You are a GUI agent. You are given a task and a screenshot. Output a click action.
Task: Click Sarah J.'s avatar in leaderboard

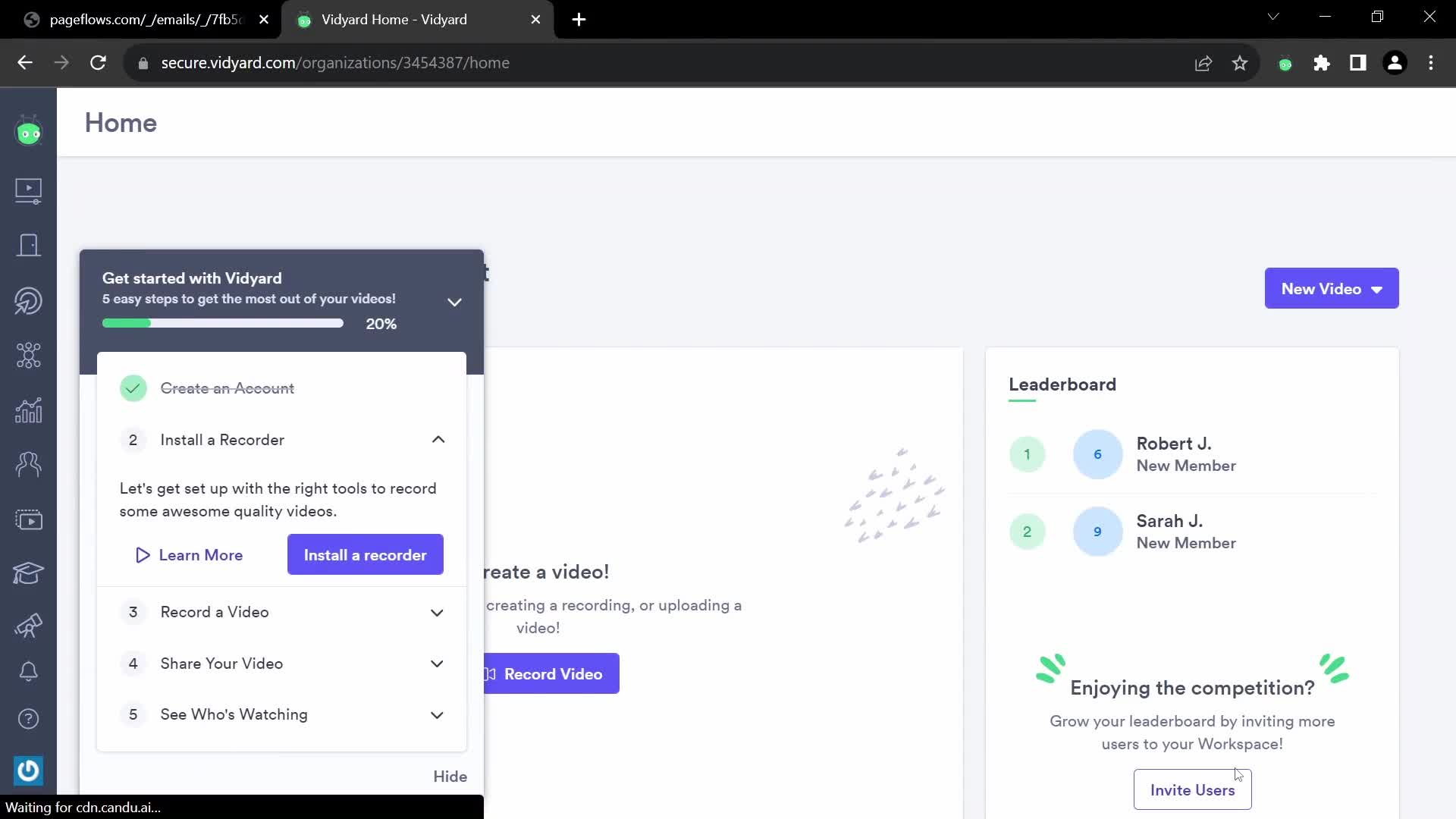1097,532
